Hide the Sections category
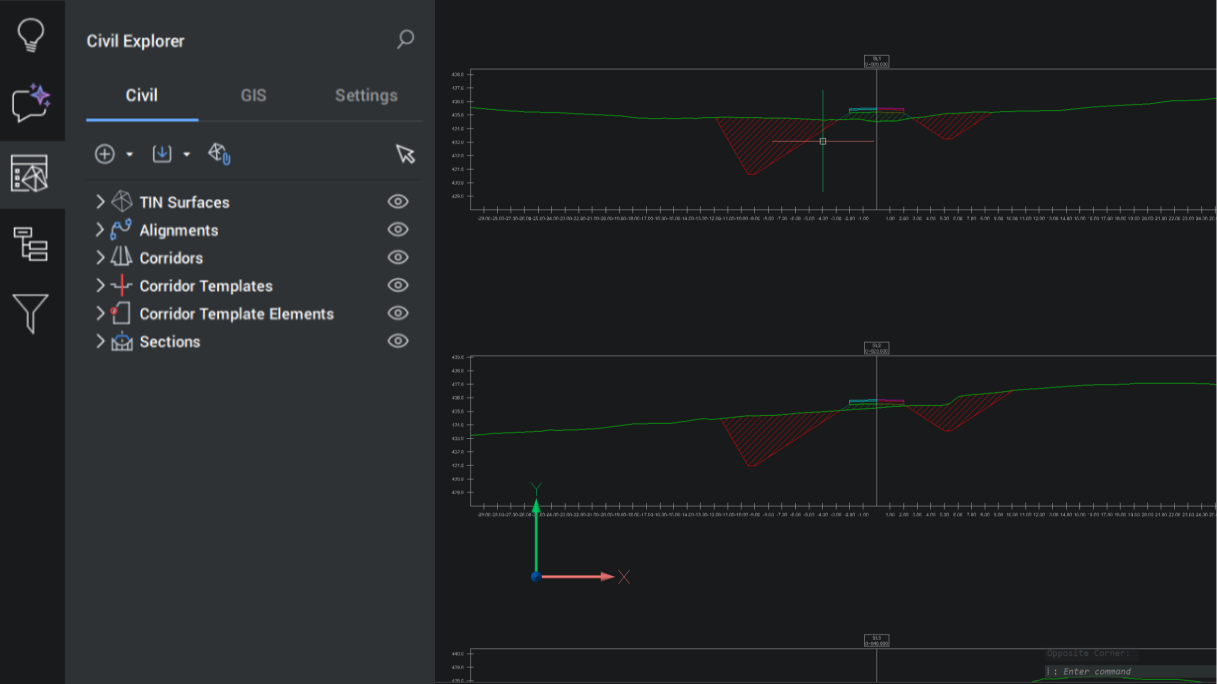Viewport: 1217px width, 684px height. [x=398, y=342]
